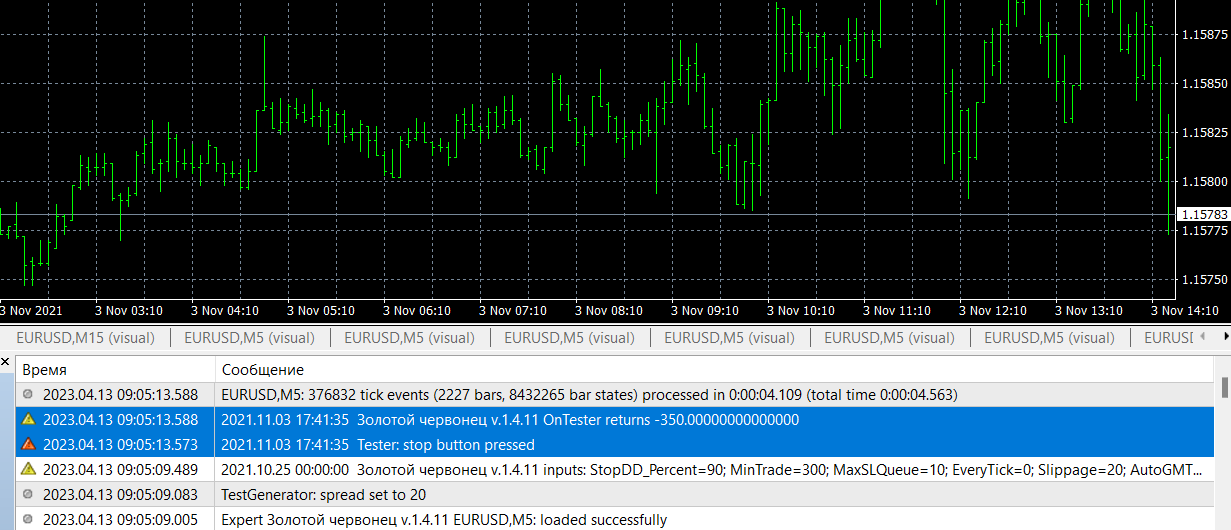Click the '3 Nov 14:10' time axis label
The width and height of the screenshot is (1231, 530).
1184,310
